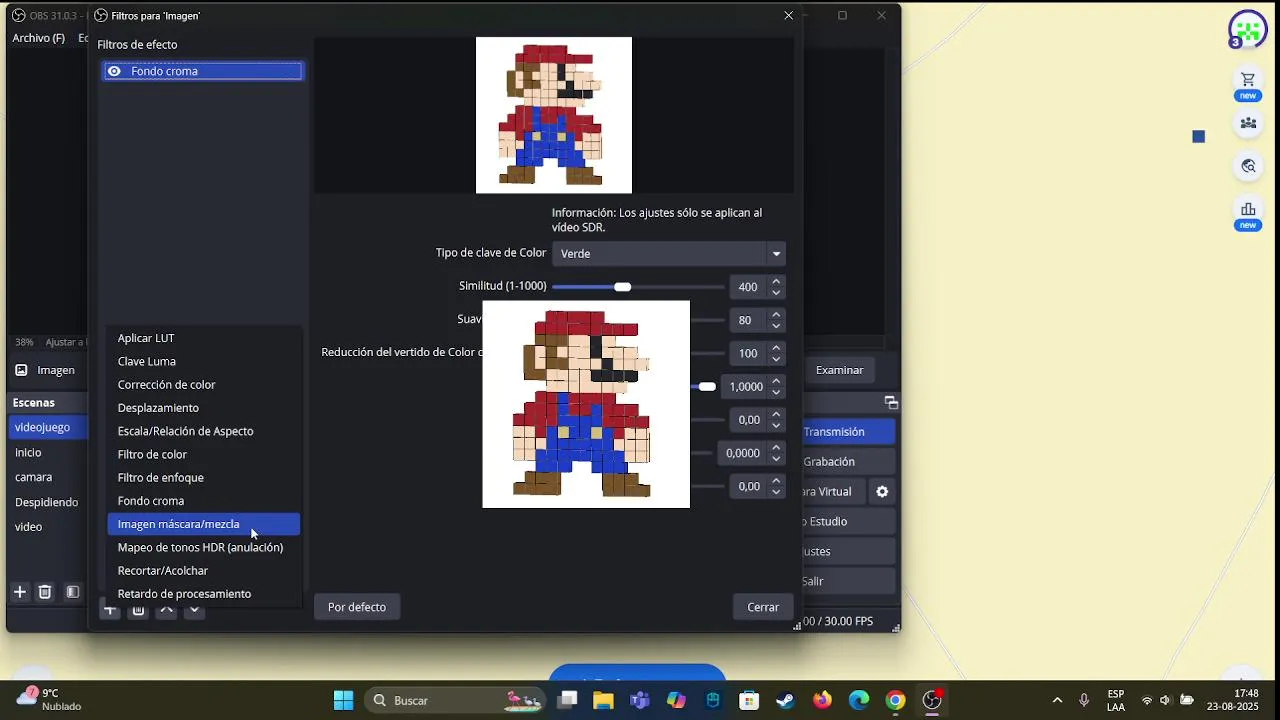Open Microsoft Edge from taskbar
This screenshot has width=1280, height=720.
click(x=859, y=700)
